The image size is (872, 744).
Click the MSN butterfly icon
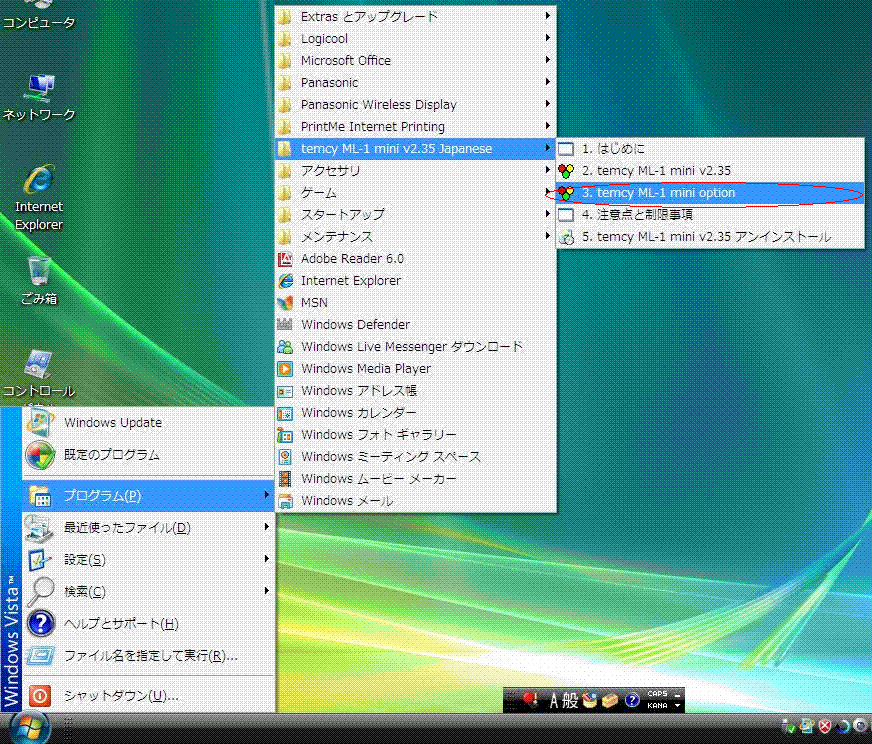point(285,302)
